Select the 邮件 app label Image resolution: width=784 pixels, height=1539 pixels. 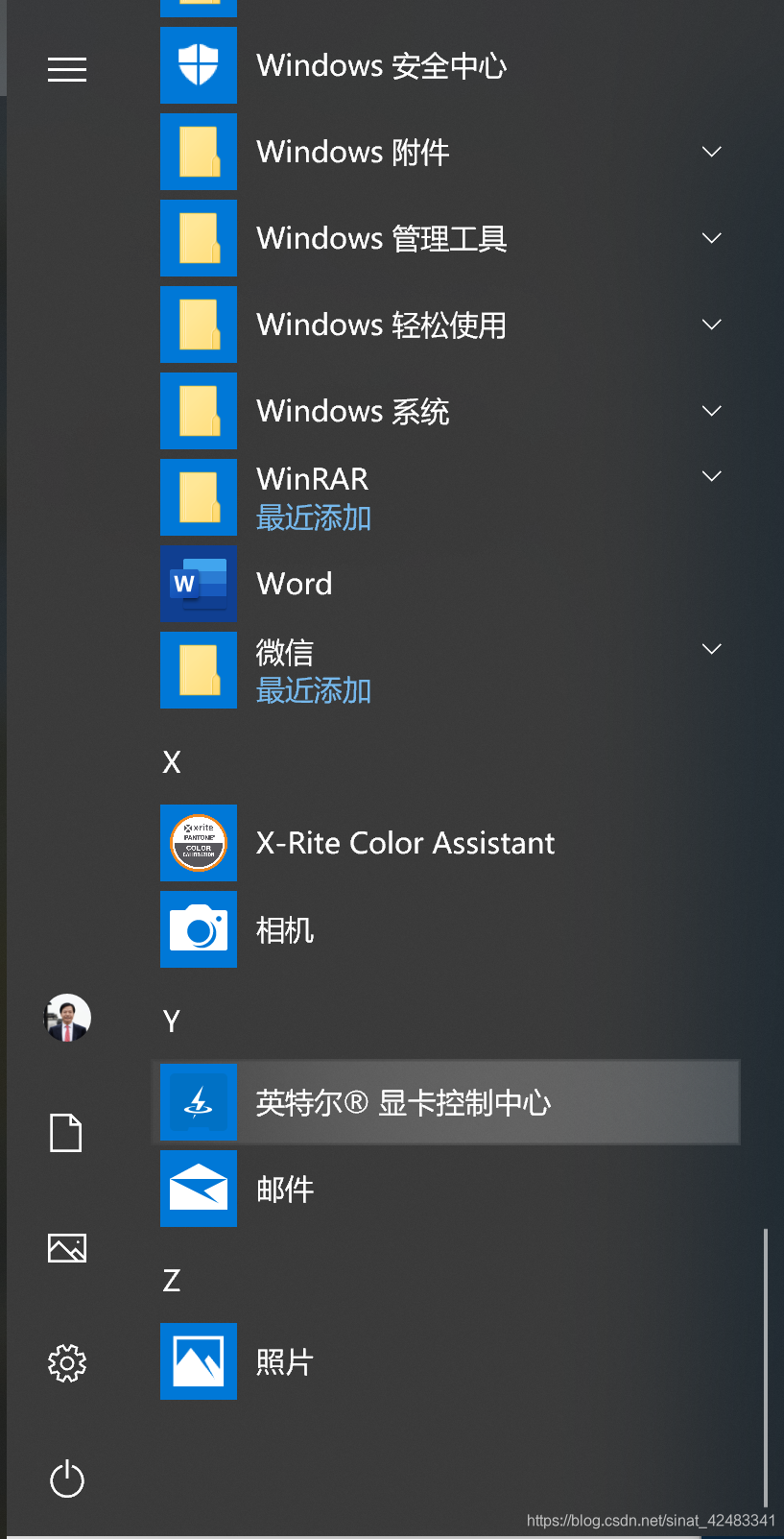pyautogui.click(x=285, y=1190)
